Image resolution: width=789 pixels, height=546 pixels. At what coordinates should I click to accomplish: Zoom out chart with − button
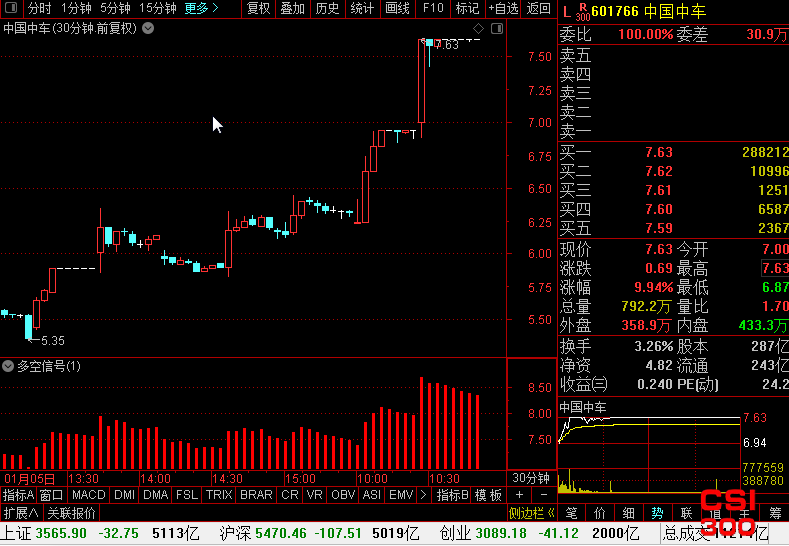point(544,495)
